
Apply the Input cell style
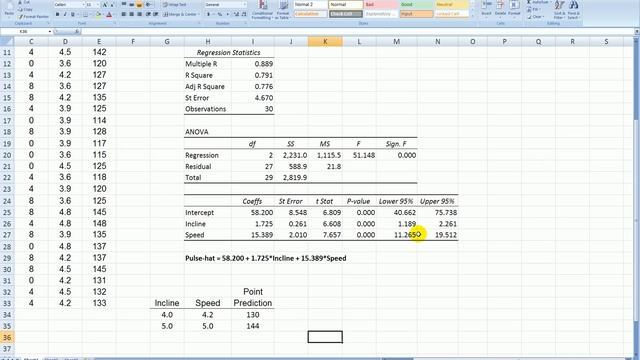coord(416,14)
